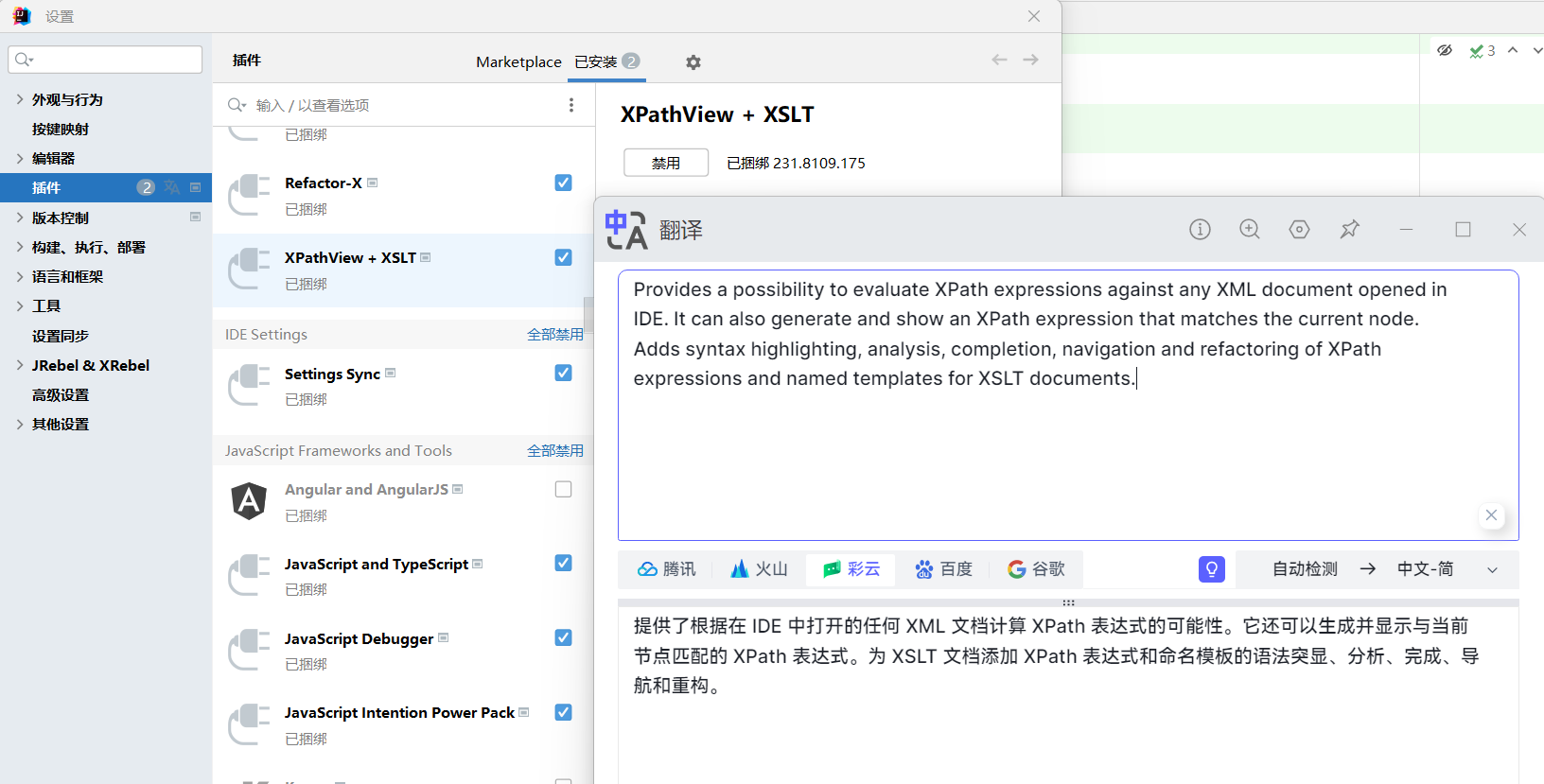Uncheck the XPathView + XSLT plugin
Image resolution: width=1544 pixels, height=784 pixels.
click(x=563, y=257)
